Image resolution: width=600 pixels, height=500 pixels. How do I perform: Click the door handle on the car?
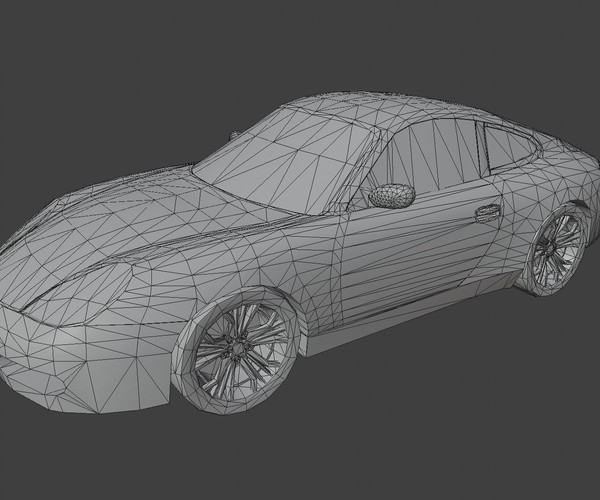click(488, 212)
